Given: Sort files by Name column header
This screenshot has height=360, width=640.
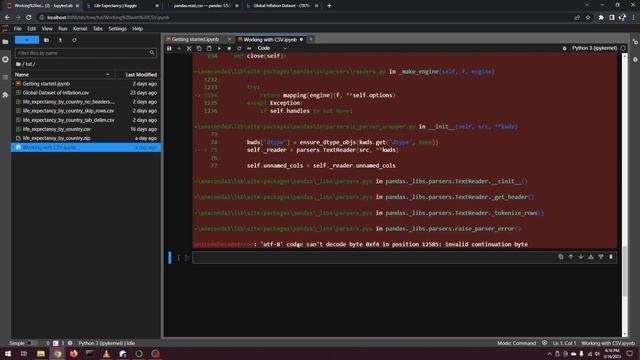Looking at the screenshot, I should 63,75.
